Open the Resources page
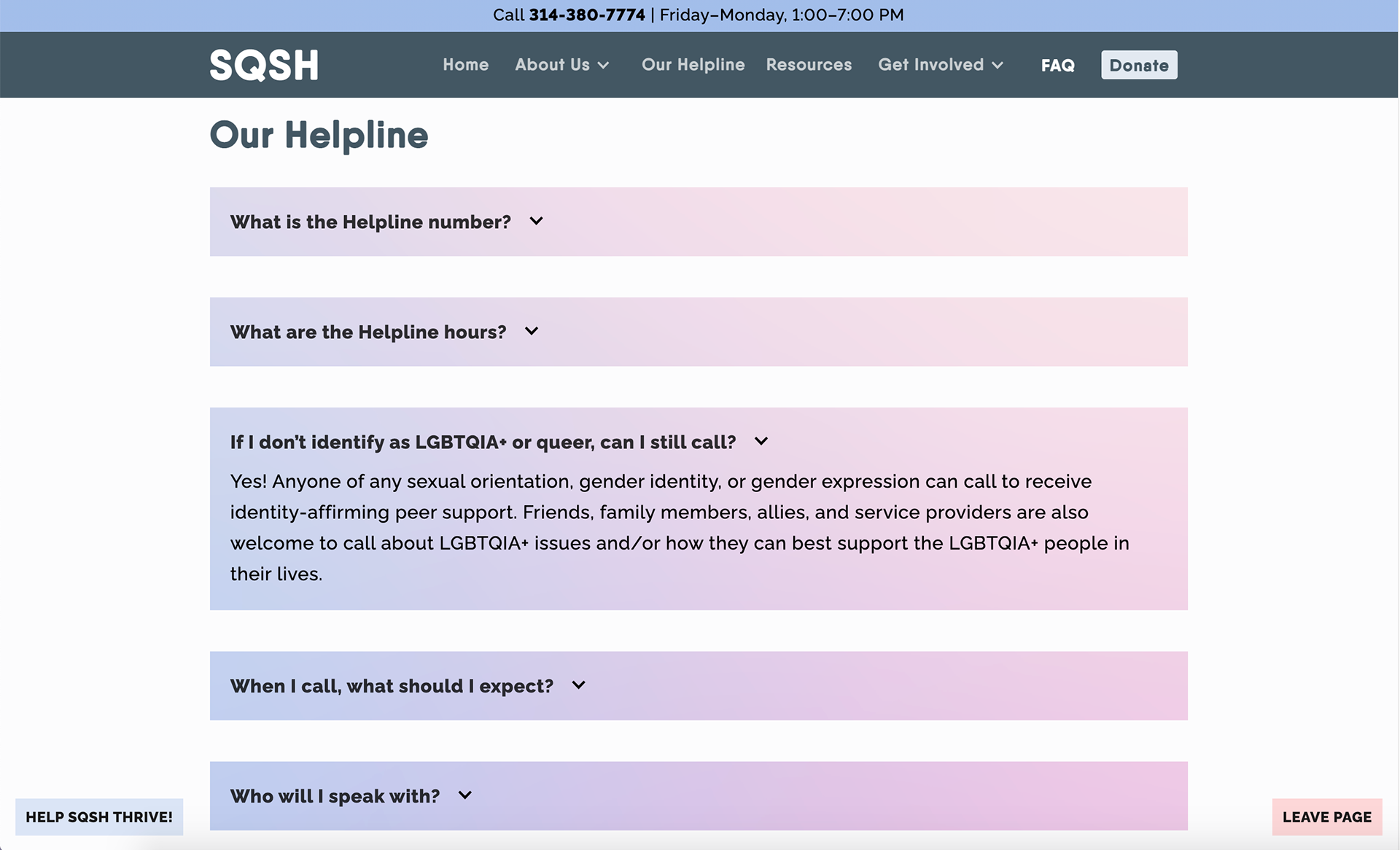Viewport: 1400px width, 850px height. (x=809, y=65)
